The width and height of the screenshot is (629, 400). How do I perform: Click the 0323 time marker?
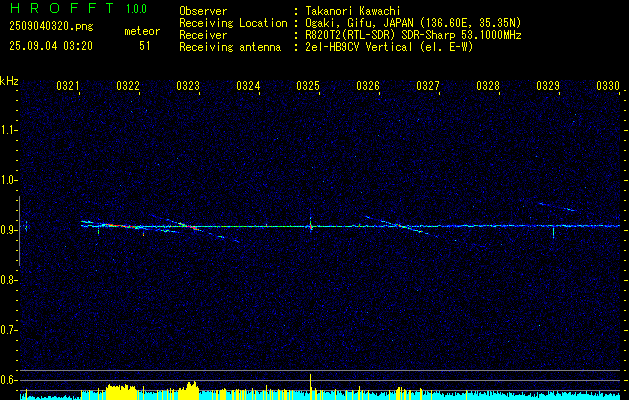point(188,86)
